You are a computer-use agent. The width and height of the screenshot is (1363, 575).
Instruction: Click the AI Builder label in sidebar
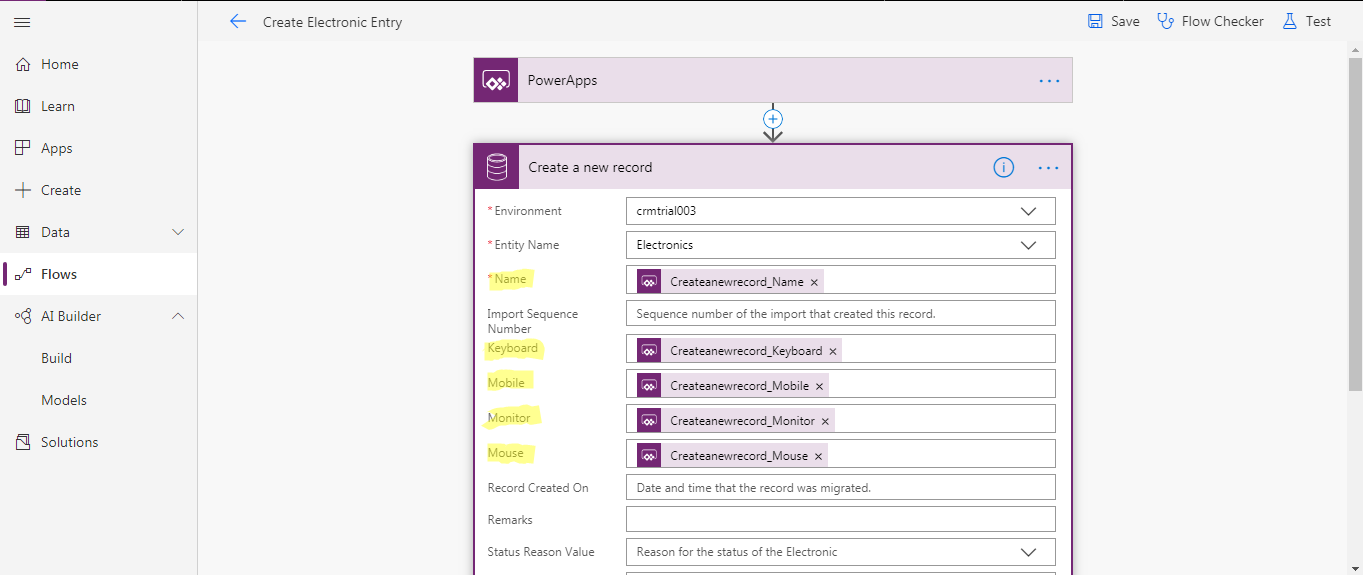click(x=71, y=316)
